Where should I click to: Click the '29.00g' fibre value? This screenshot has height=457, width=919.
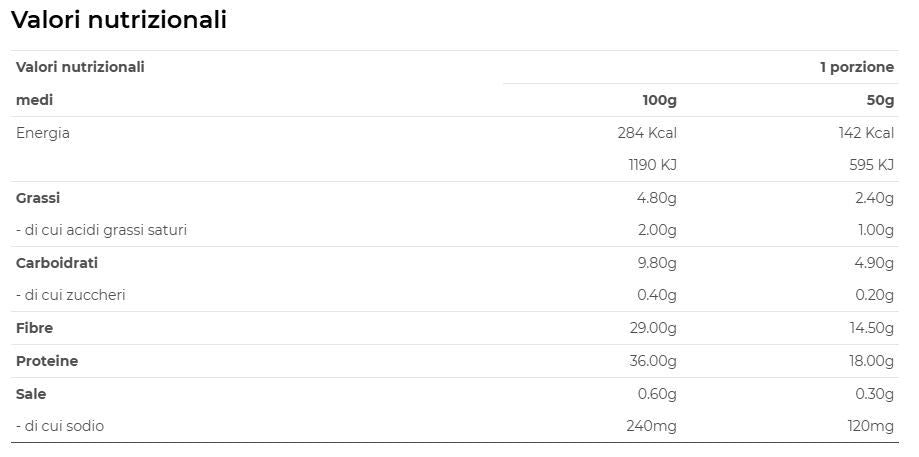(651, 328)
